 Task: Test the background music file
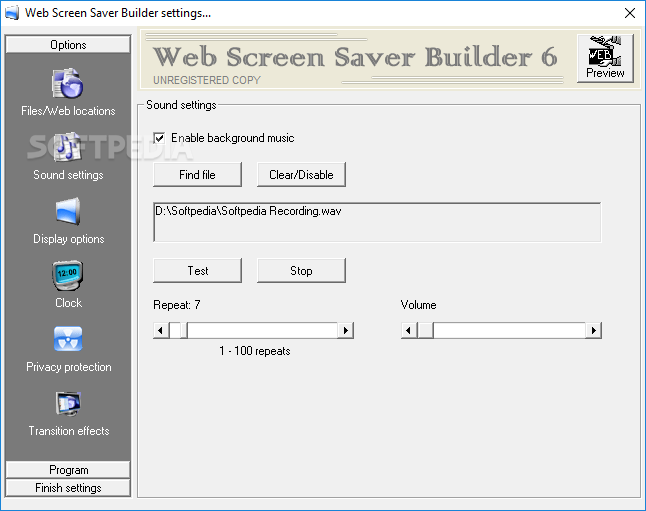pos(197,271)
